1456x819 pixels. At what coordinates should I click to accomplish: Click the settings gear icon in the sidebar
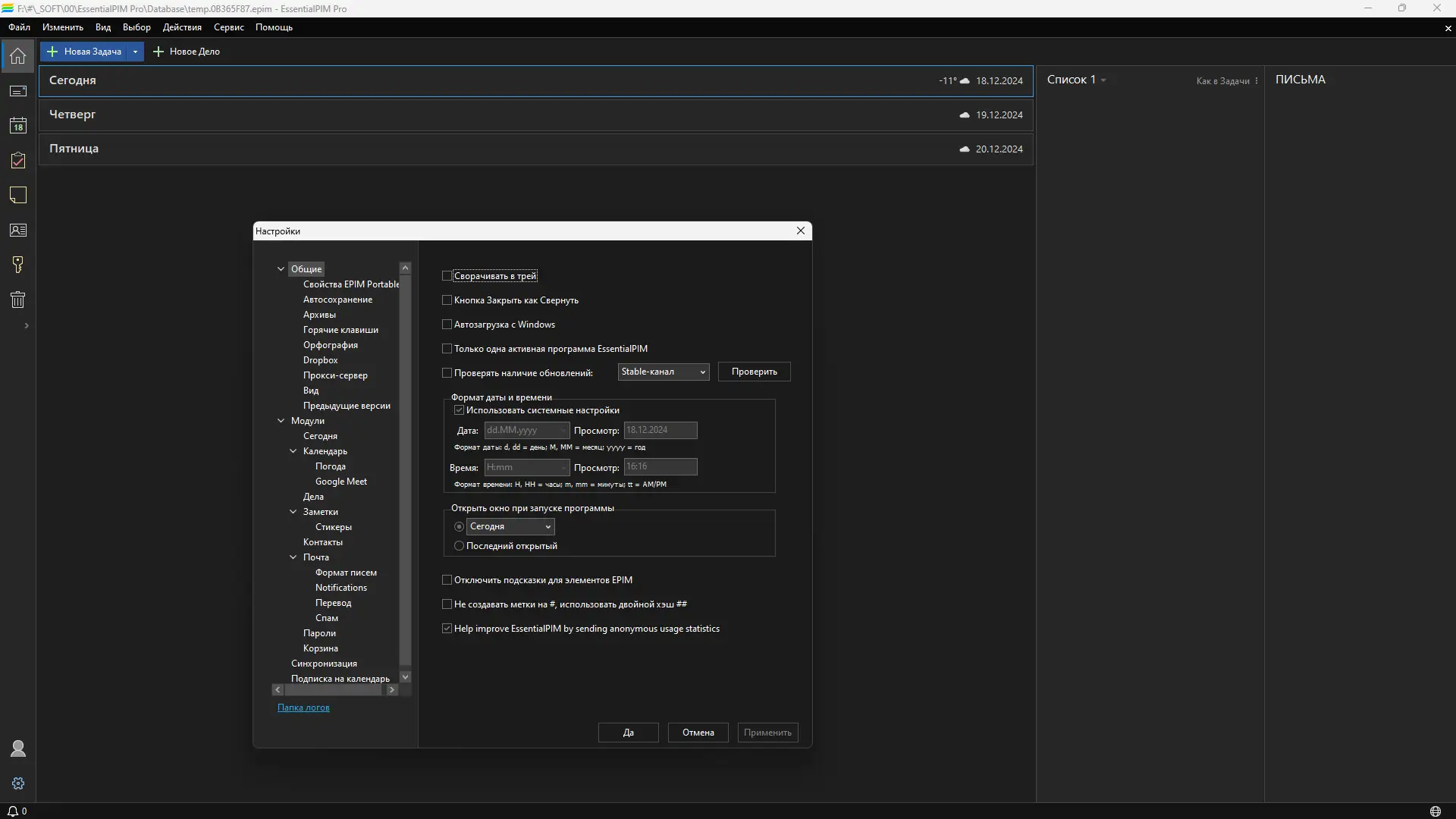pyautogui.click(x=18, y=783)
